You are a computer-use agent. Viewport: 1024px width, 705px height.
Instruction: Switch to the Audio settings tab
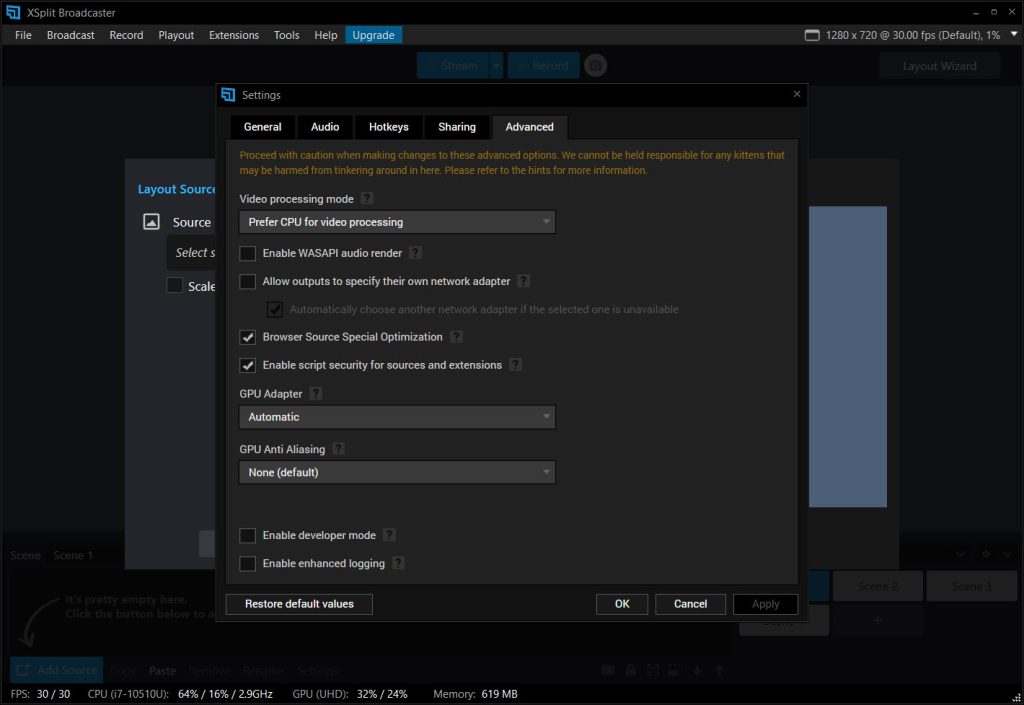(x=325, y=127)
